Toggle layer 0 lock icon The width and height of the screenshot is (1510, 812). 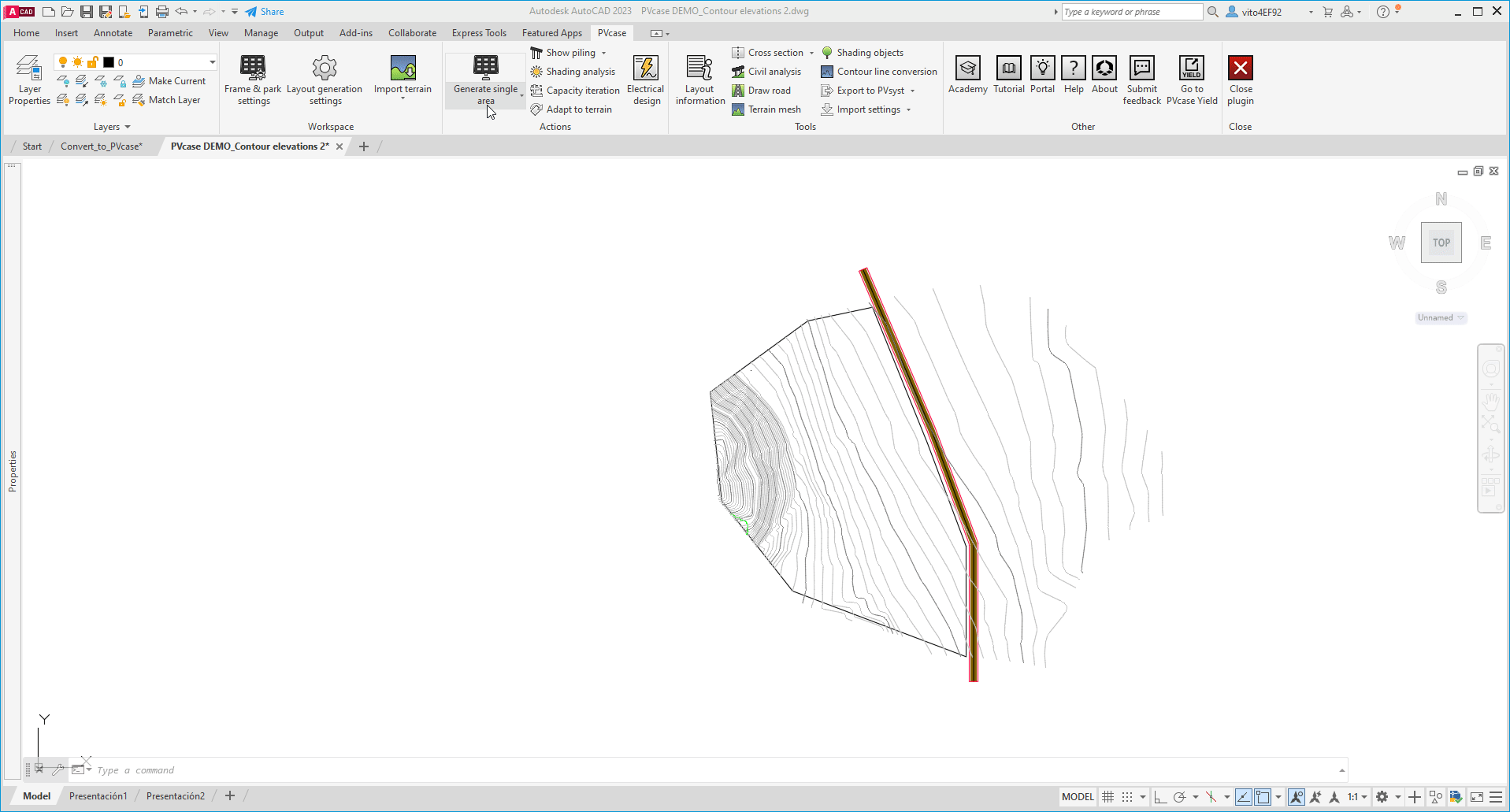pyautogui.click(x=92, y=62)
